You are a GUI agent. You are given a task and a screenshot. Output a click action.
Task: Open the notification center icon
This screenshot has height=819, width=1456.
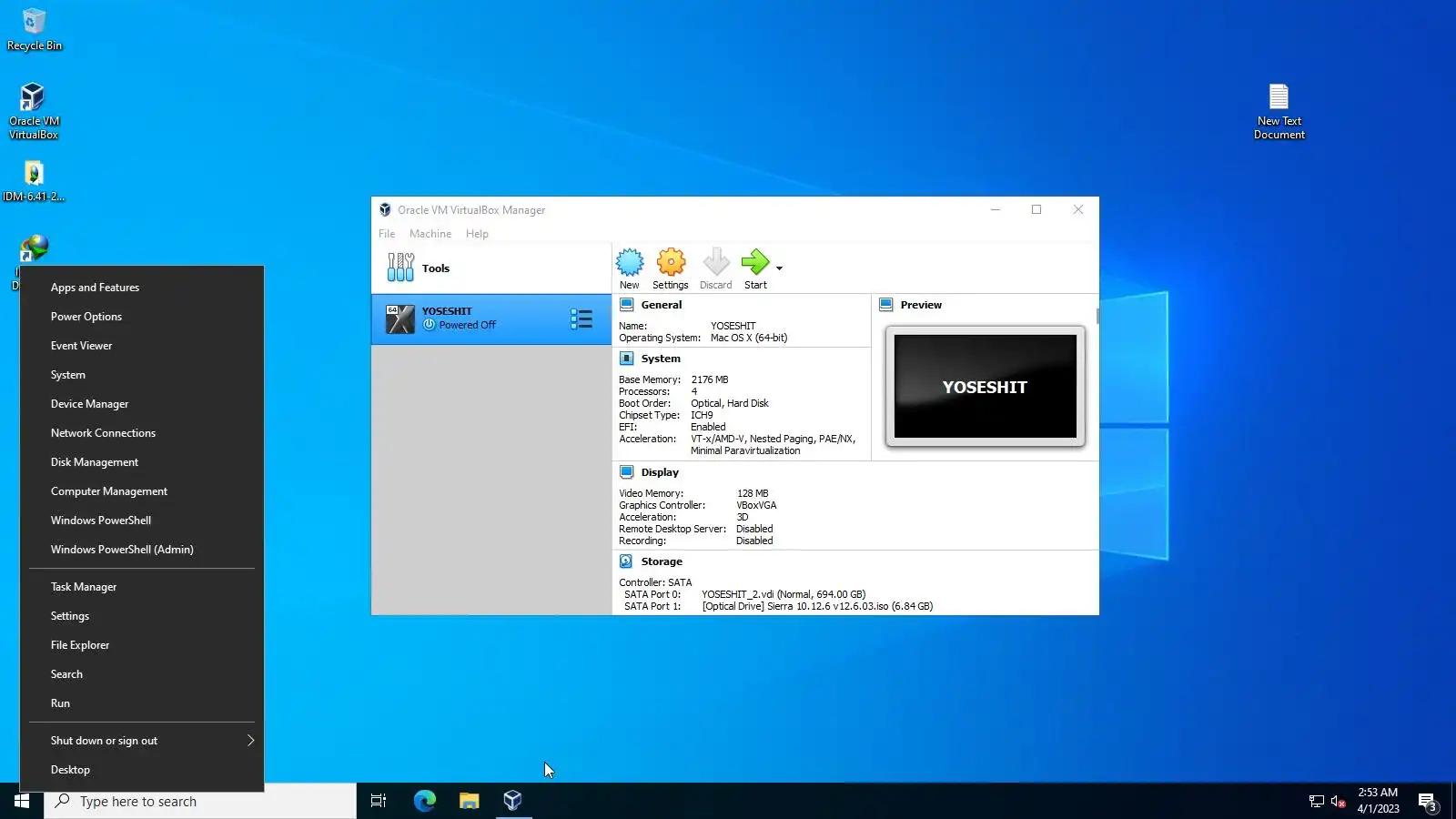[x=1428, y=802]
